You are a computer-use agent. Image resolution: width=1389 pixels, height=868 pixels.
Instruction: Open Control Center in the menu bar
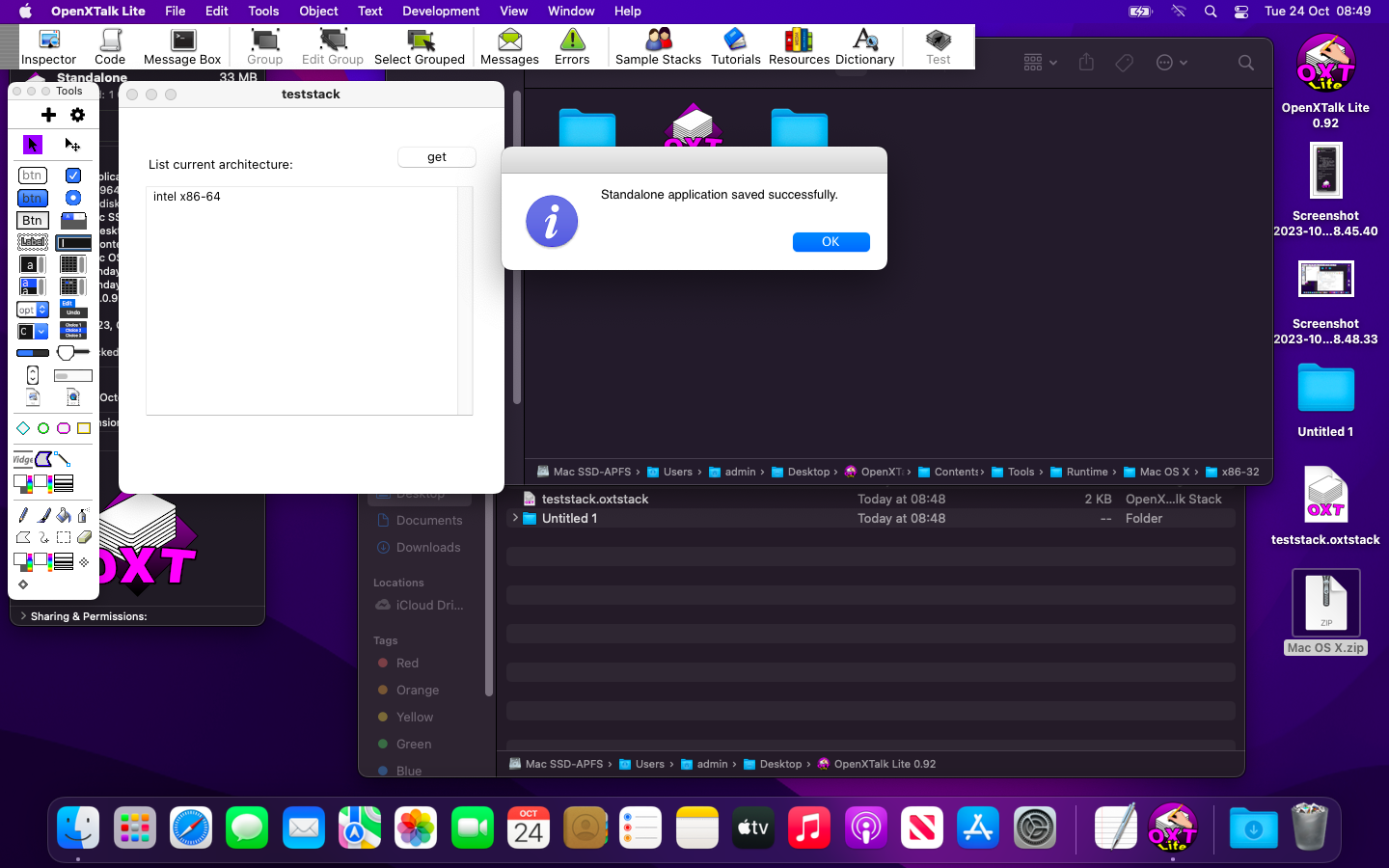click(1241, 12)
